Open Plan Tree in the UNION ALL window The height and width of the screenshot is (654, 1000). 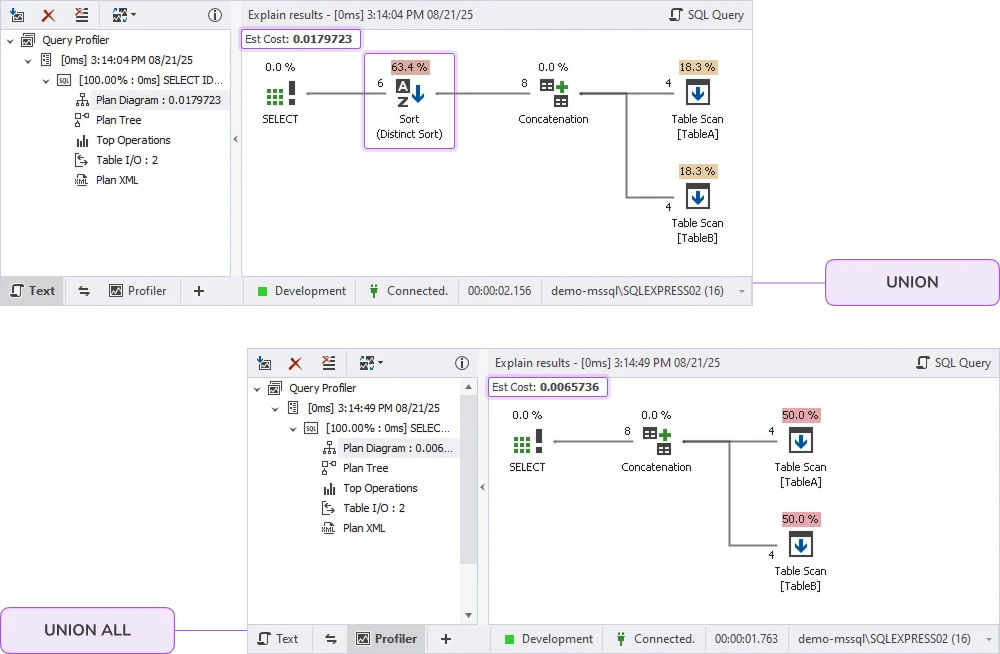pyautogui.click(x=355, y=468)
